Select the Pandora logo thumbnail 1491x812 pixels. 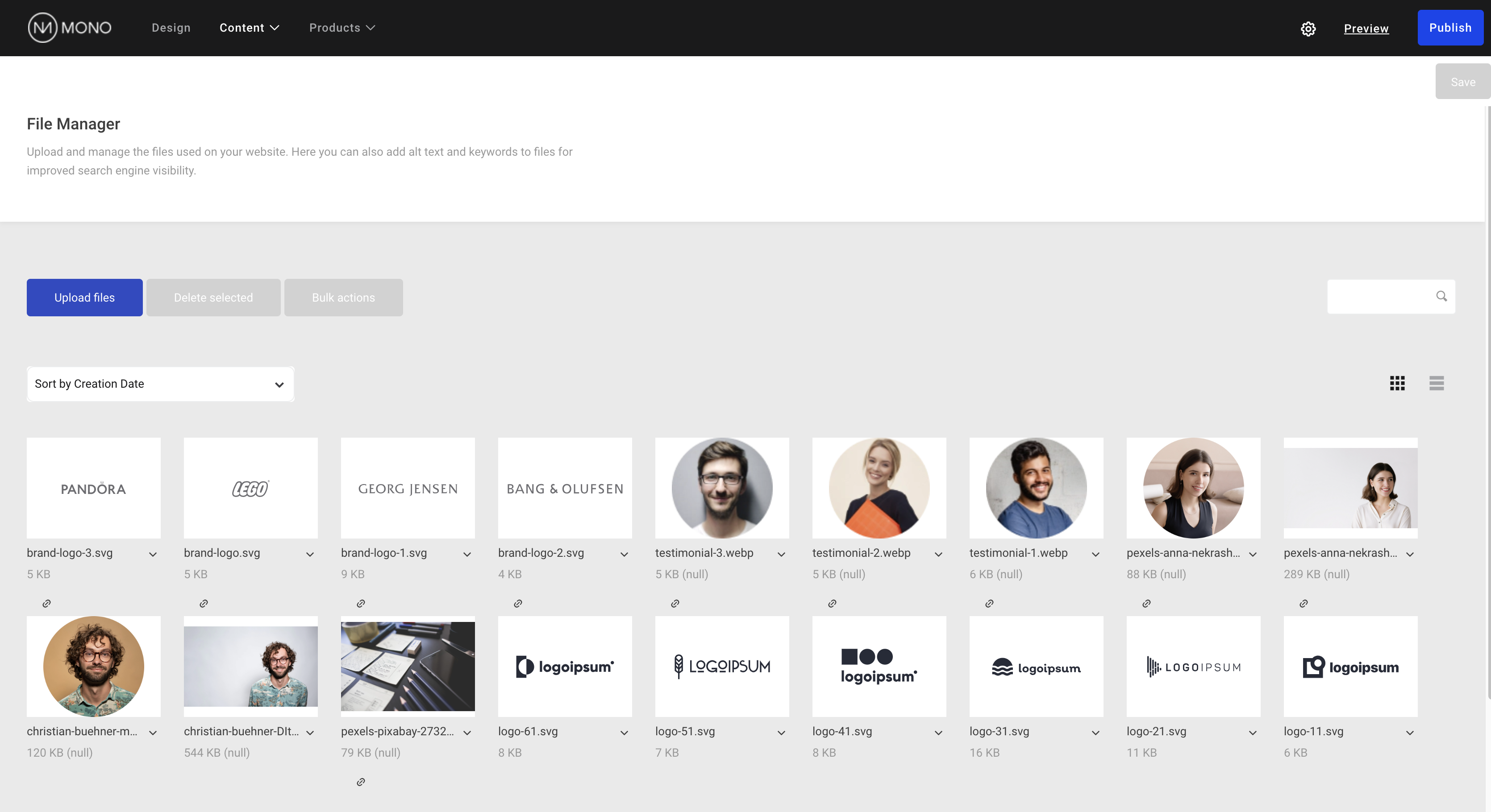click(94, 488)
